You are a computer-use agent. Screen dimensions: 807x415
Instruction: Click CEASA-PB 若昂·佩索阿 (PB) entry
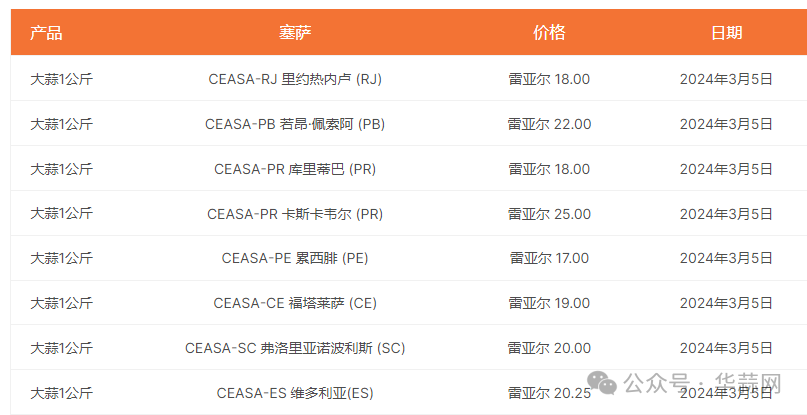295,124
